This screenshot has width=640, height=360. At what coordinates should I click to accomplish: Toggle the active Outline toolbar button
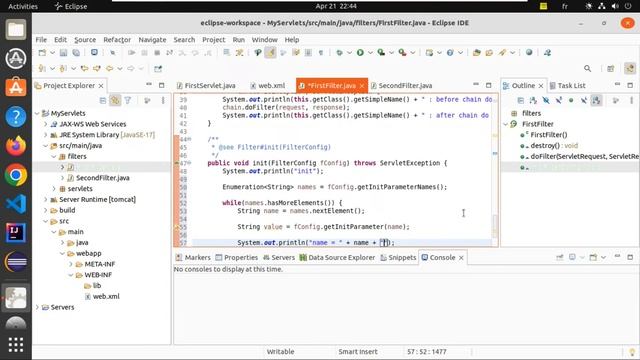(596, 100)
